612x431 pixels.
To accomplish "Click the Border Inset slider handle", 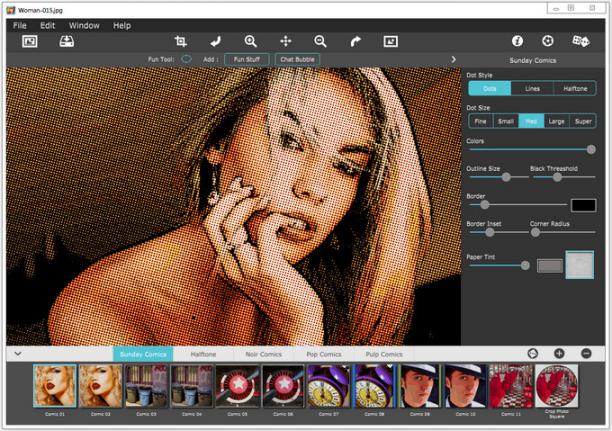I will [x=489, y=232].
